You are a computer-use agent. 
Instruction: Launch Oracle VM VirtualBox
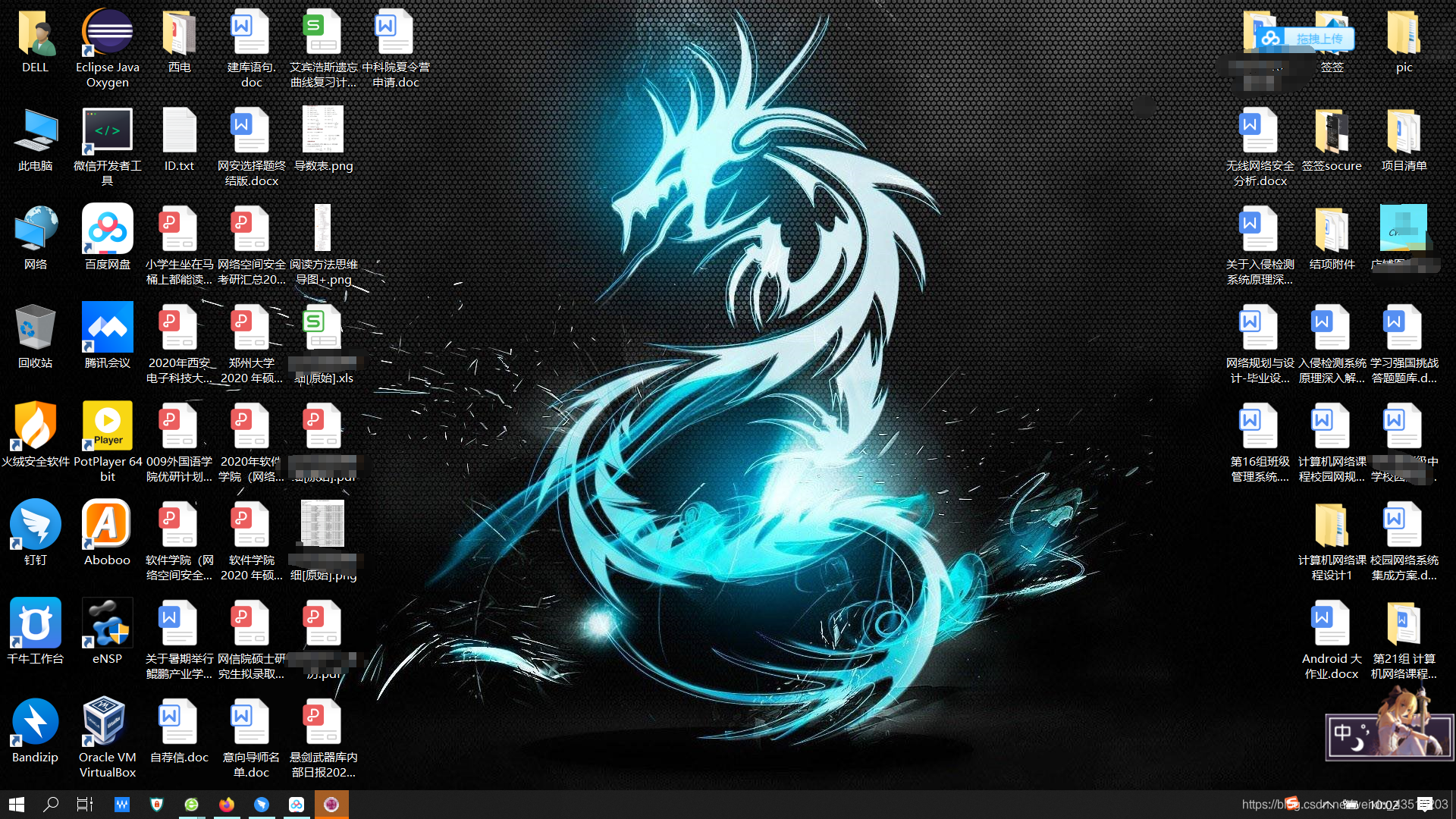[x=107, y=739]
